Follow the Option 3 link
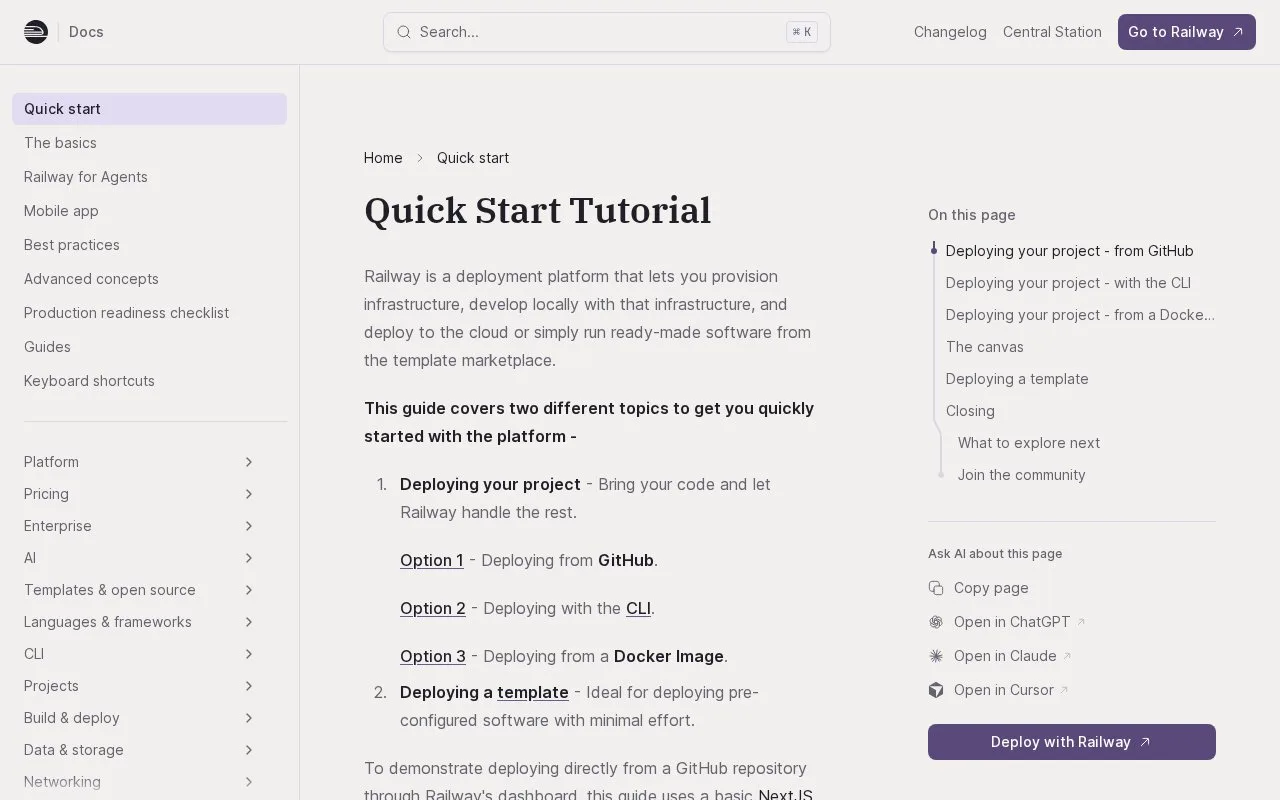1280x800 pixels. [x=433, y=656]
